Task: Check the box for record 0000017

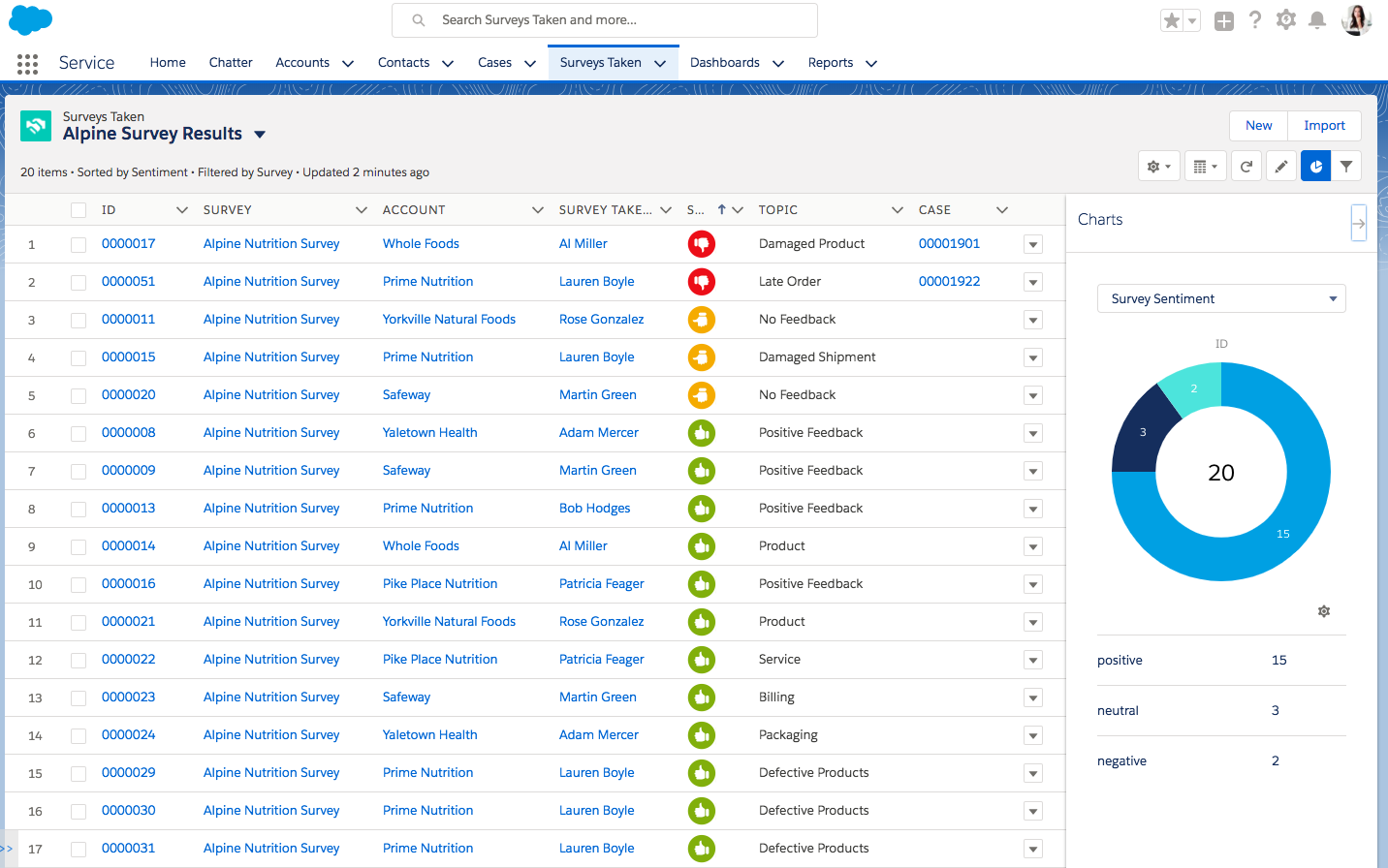Action: click(x=79, y=245)
